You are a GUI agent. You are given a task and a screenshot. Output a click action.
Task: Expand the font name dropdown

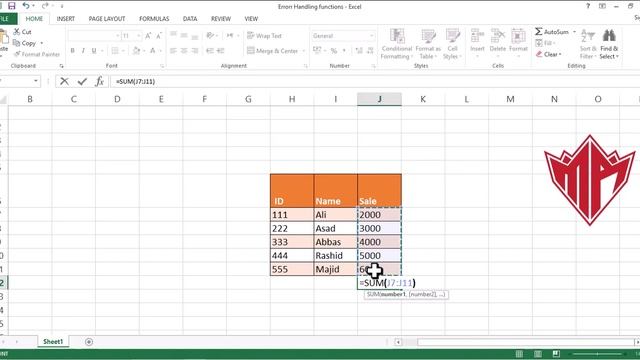118,36
